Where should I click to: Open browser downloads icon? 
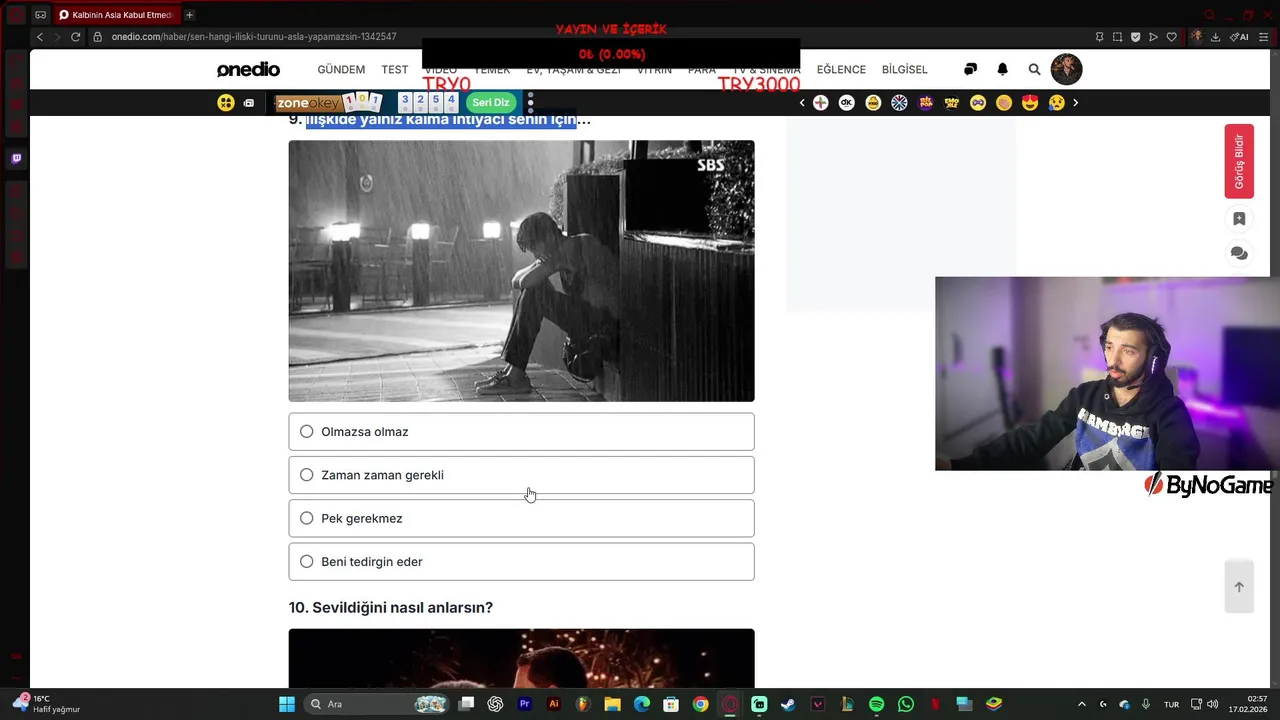(1215, 37)
